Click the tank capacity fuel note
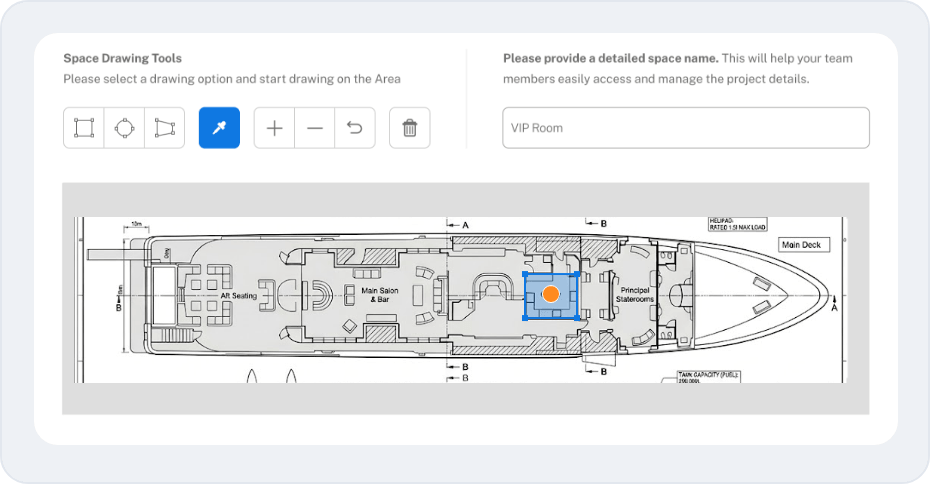Viewport: 930px width, 484px height. [709, 377]
